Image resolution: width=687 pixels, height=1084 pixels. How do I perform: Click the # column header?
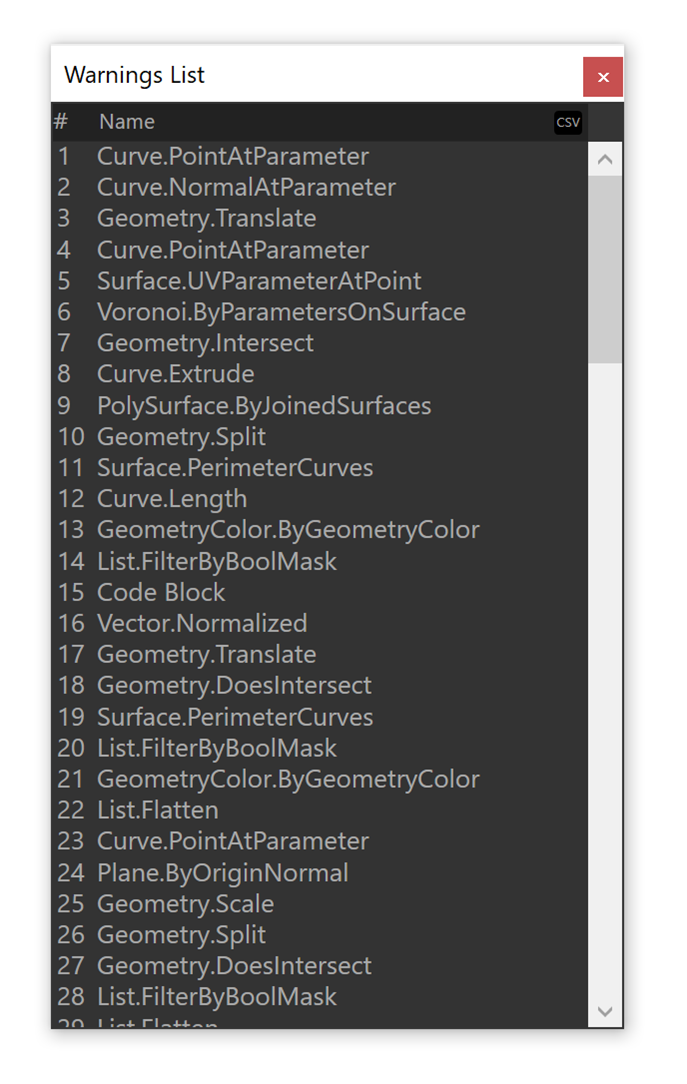click(x=61, y=122)
